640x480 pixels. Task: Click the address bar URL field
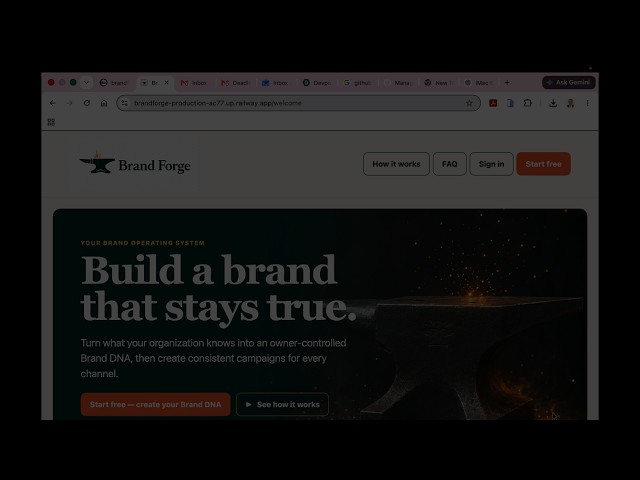tap(298, 103)
